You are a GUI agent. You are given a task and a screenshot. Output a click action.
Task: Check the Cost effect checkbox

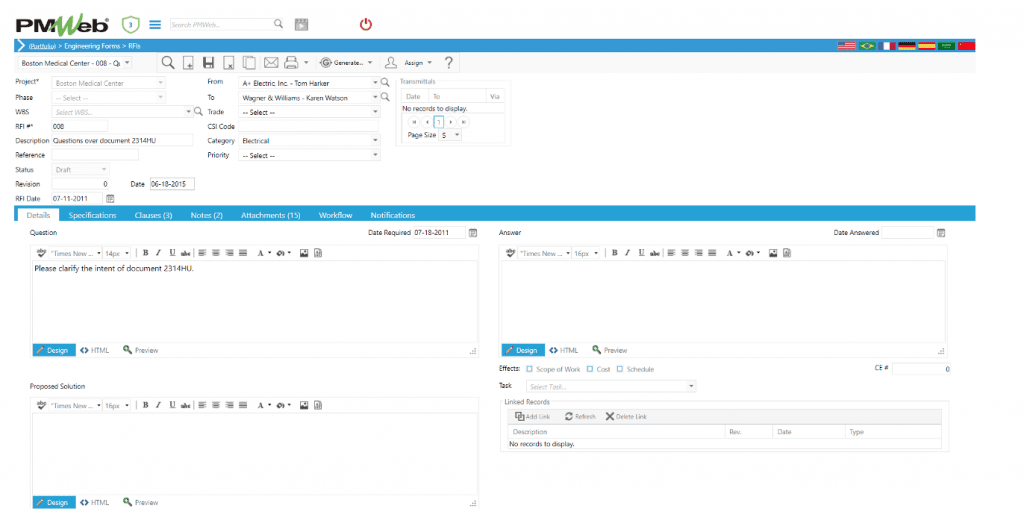point(590,369)
